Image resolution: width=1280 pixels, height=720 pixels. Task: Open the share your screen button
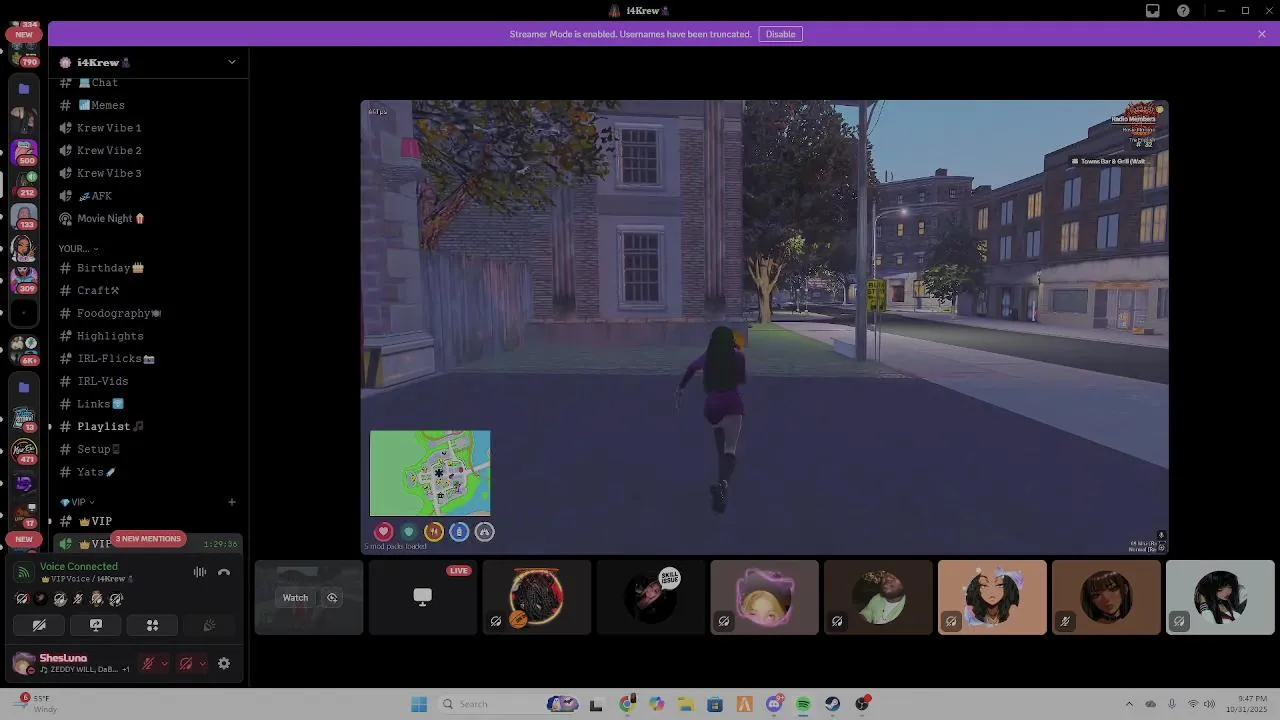96,625
